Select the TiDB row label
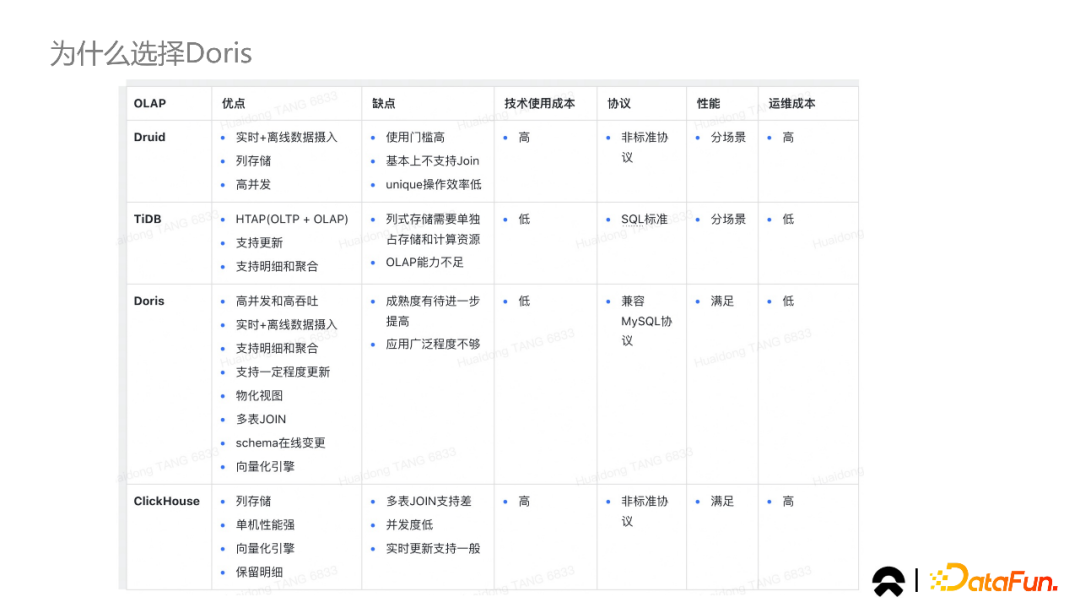Image resolution: width=1080 pixels, height=608 pixels. click(x=147, y=219)
